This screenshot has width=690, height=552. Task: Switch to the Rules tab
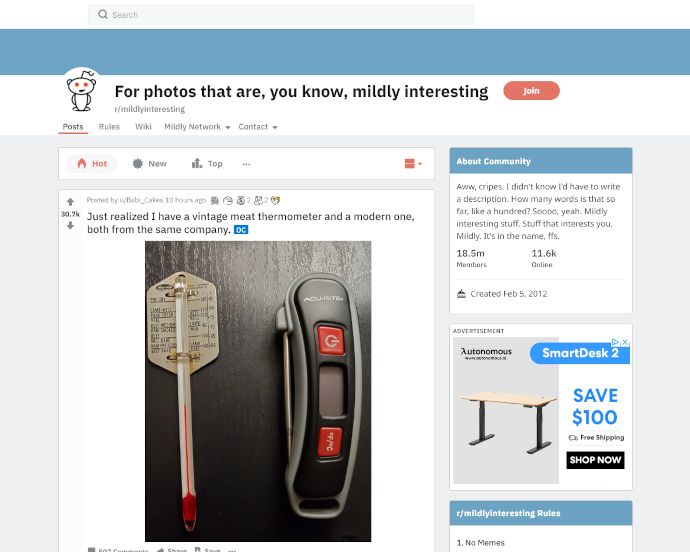pos(109,127)
